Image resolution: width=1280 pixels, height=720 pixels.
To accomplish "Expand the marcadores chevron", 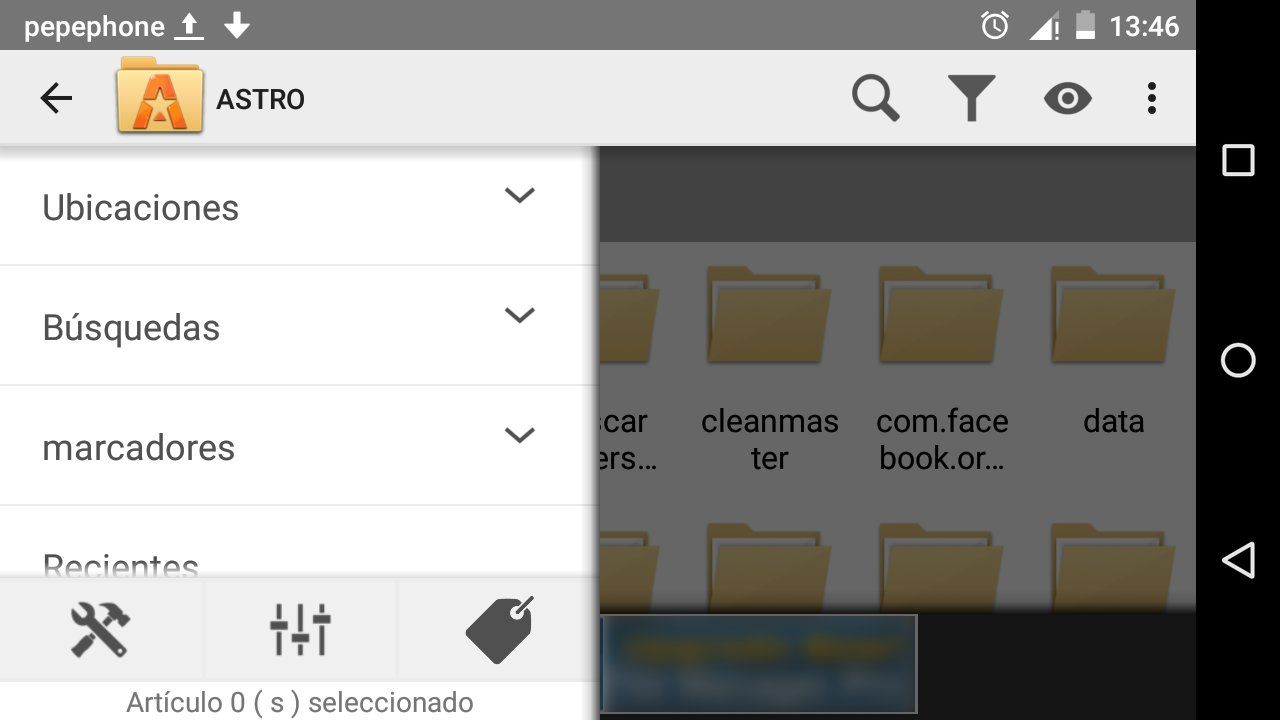I will pyautogui.click(x=519, y=435).
